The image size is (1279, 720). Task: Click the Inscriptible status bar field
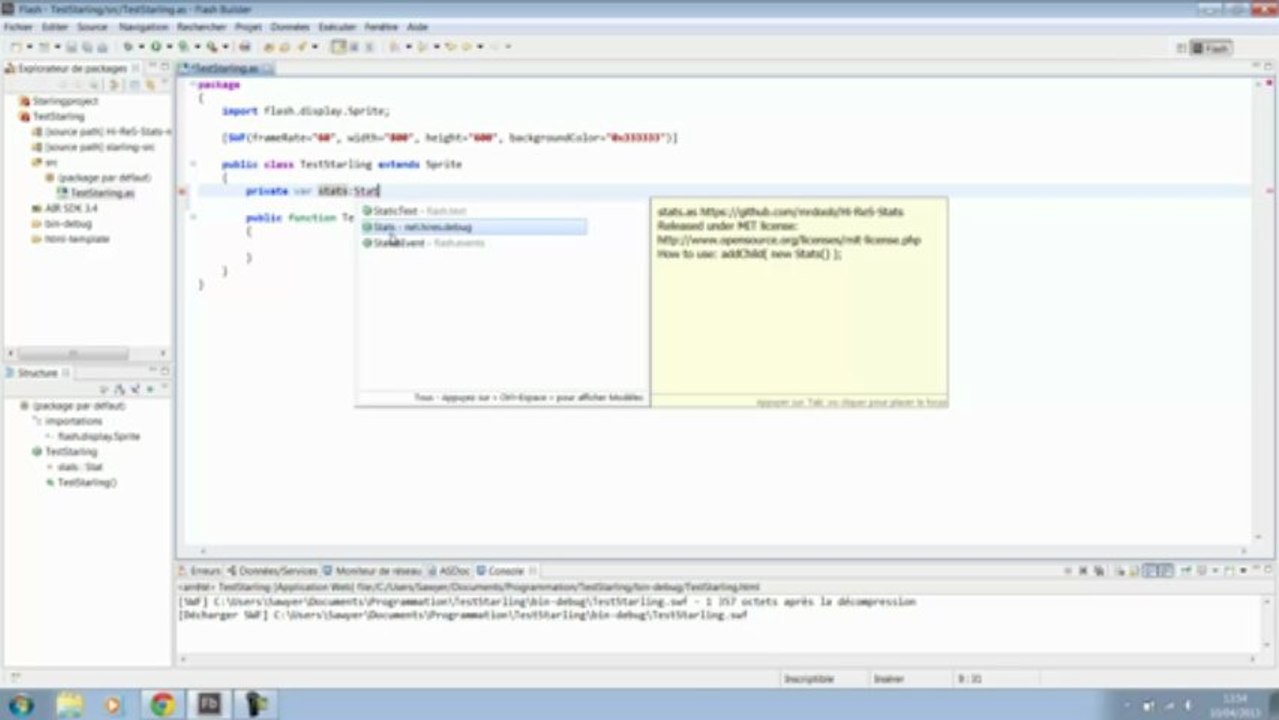tap(808, 679)
